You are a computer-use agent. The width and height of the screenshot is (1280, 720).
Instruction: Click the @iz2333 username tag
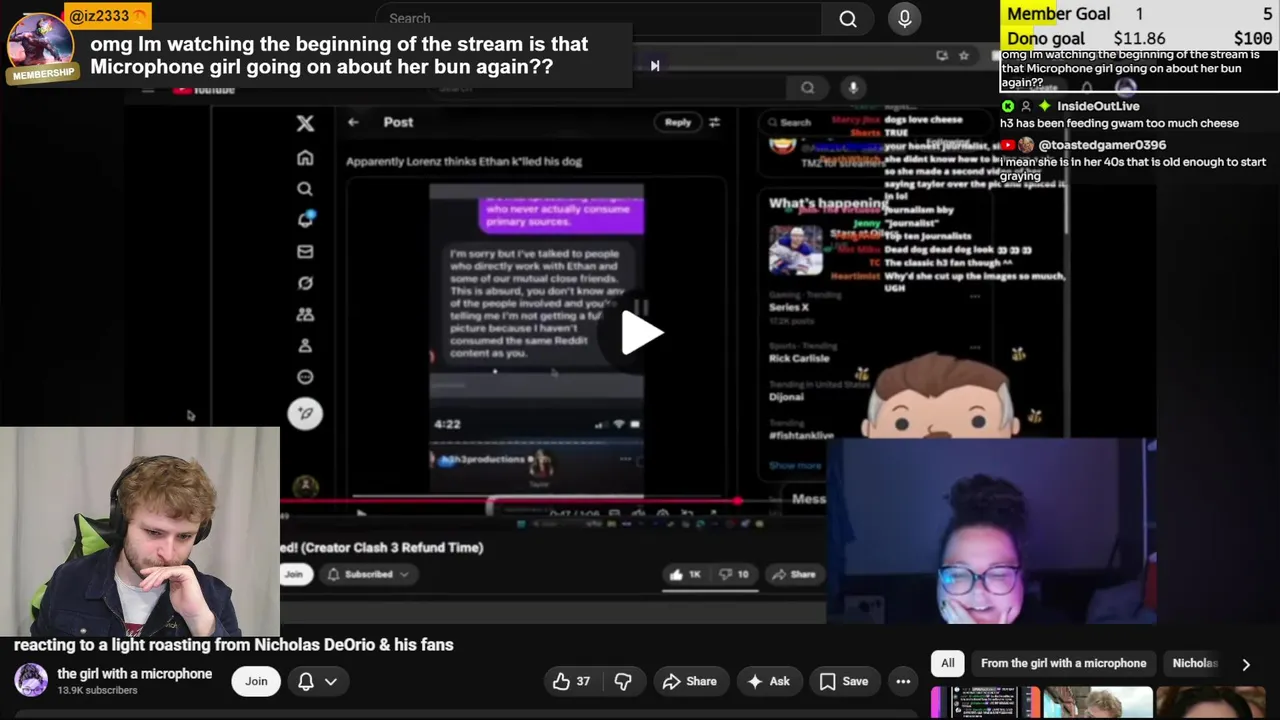[107, 16]
